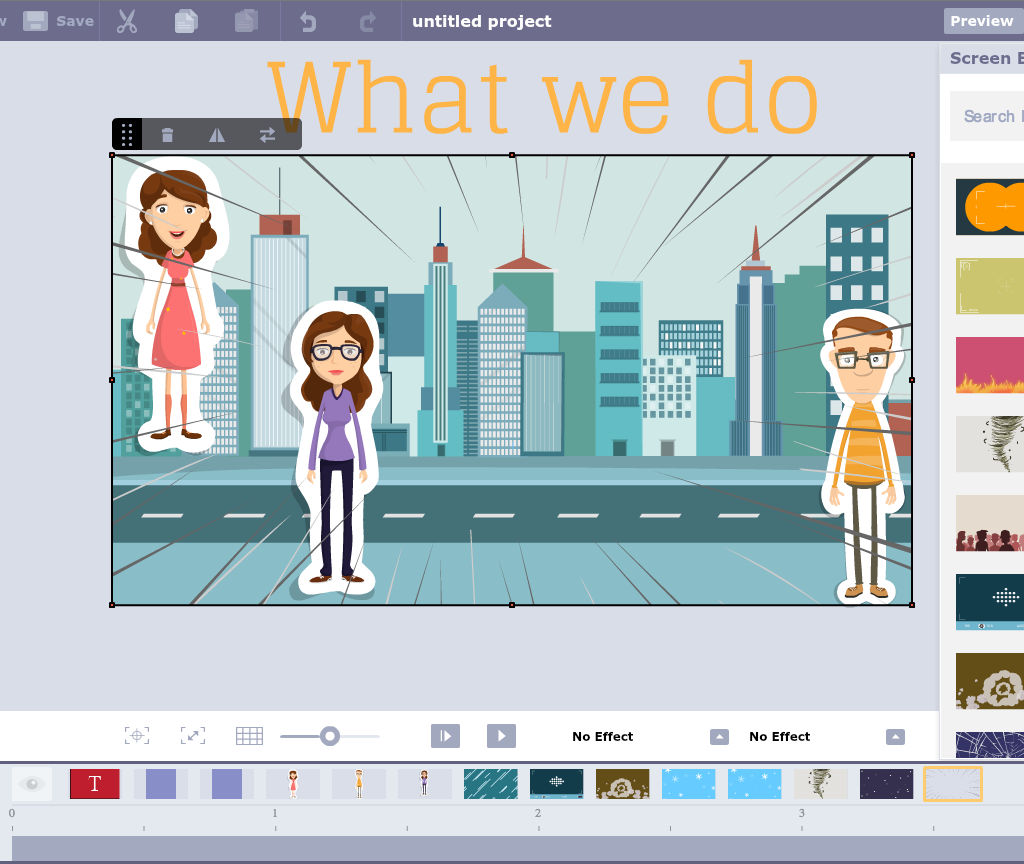Viewport: 1024px width, 864px height.
Task: Select the red T text thumbnail in timeline
Action: 94,784
